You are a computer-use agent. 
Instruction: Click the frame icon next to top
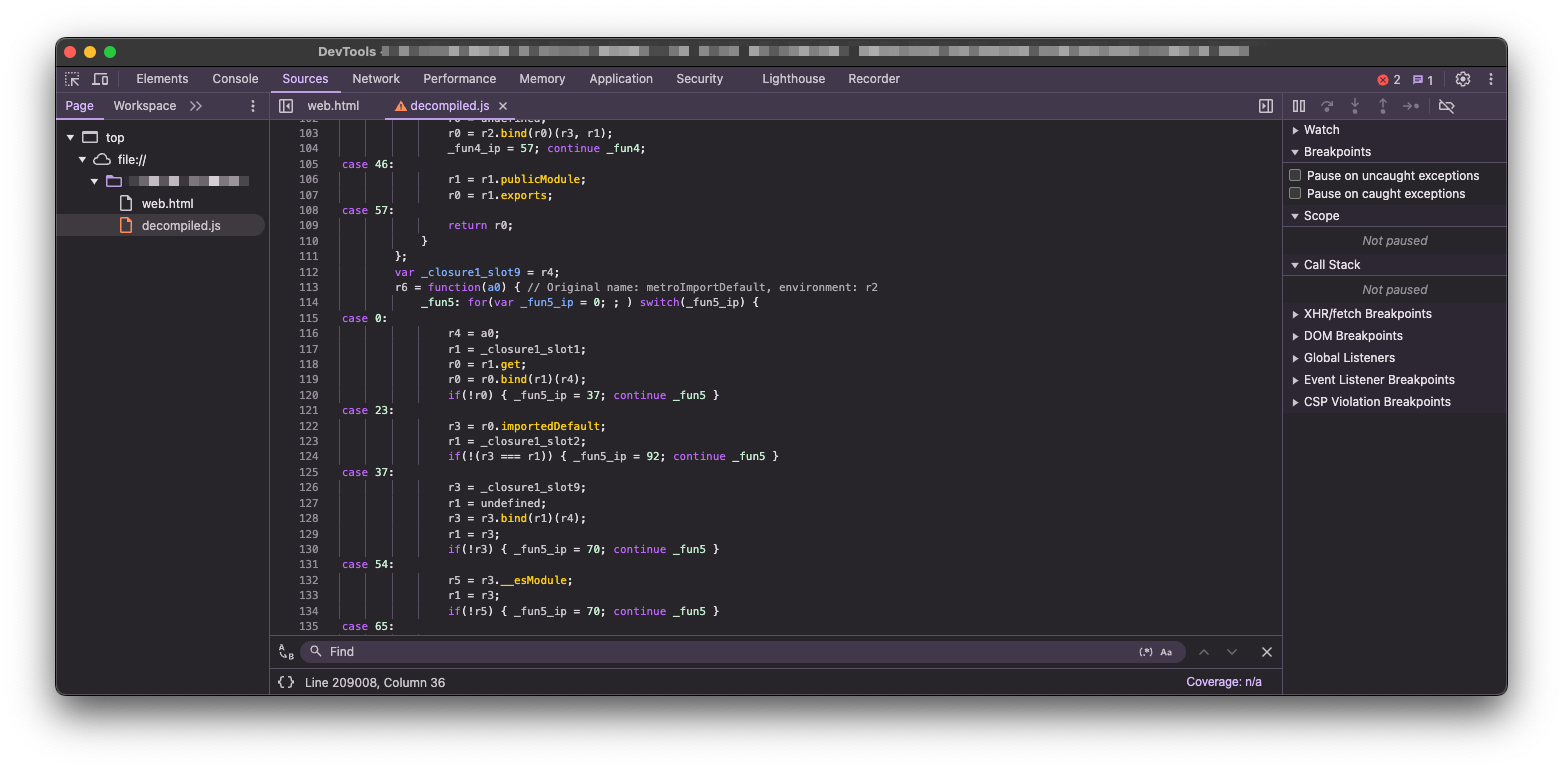click(90, 138)
